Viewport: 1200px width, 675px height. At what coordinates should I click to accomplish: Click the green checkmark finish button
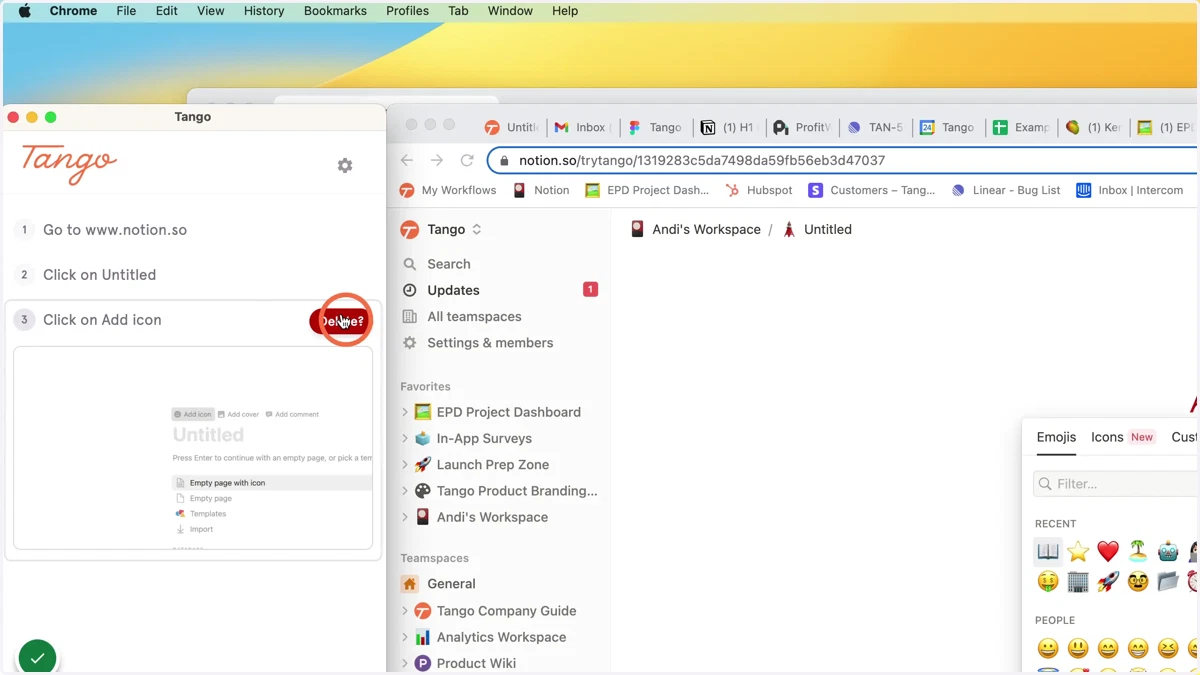[37, 657]
